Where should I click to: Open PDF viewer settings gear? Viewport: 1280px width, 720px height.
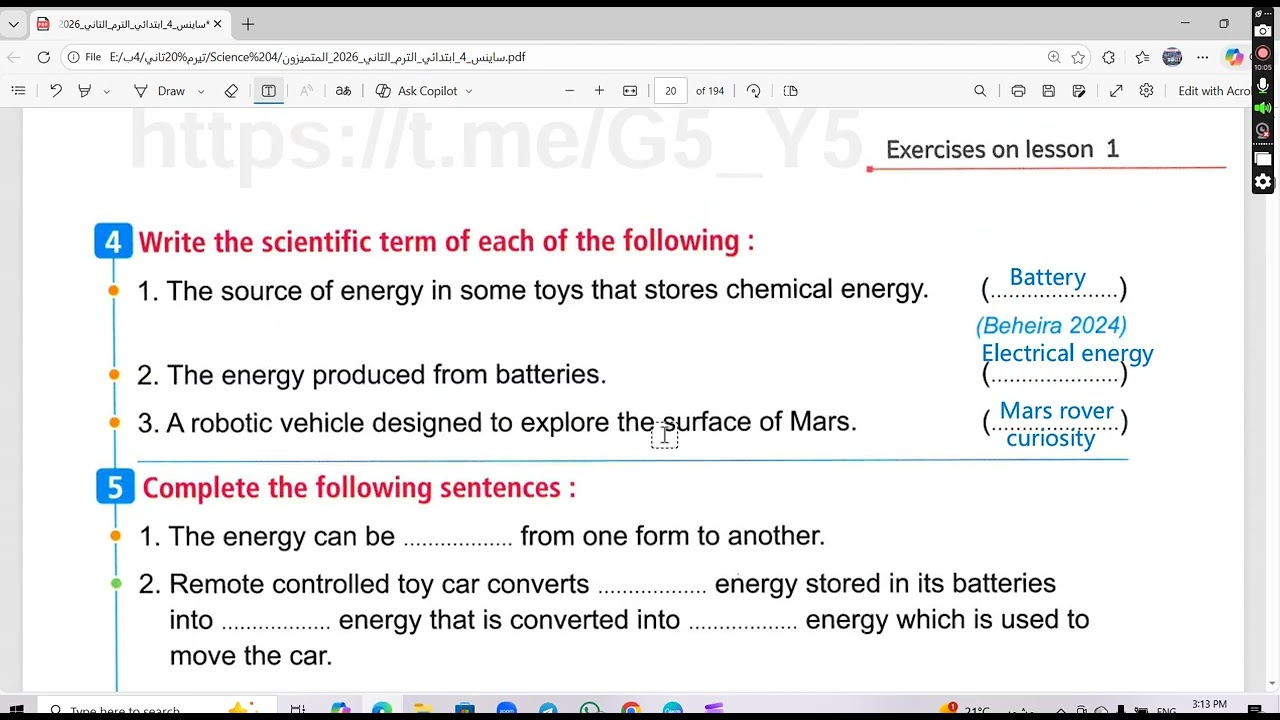pos(1146,91)
